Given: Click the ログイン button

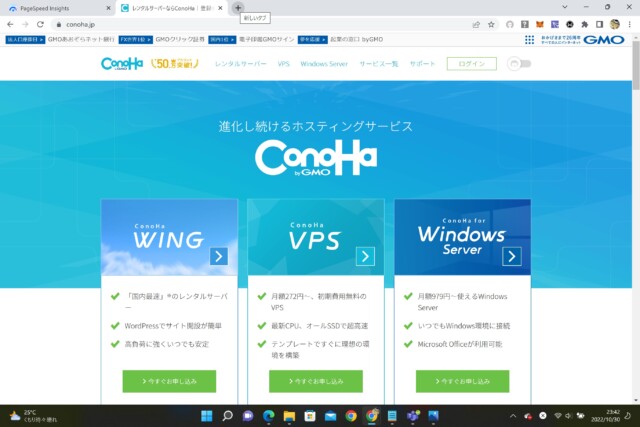Looking at the screenshot, I should pyautogui.click(x=471, y=64).
